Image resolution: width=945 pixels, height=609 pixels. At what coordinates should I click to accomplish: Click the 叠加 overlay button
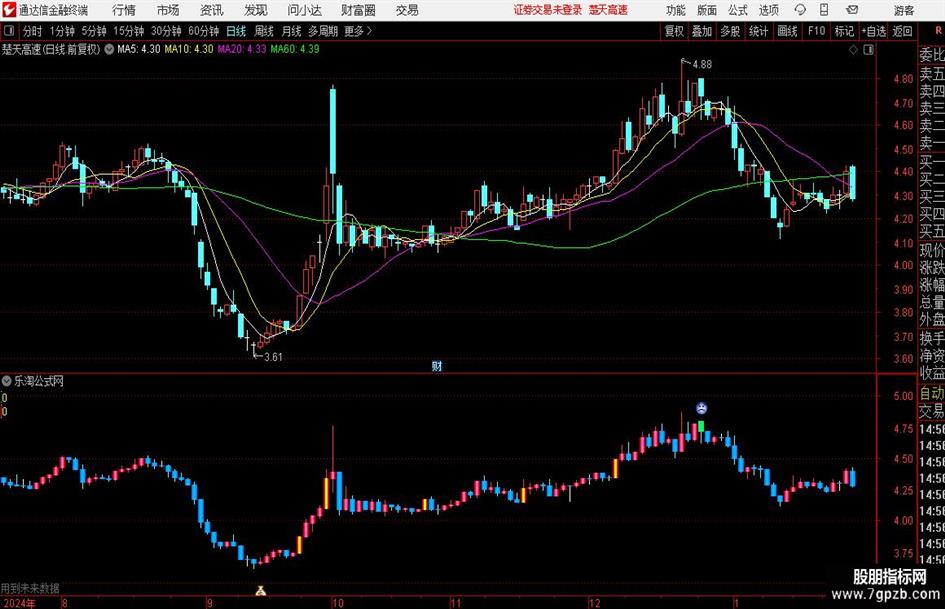pos(702,31)
